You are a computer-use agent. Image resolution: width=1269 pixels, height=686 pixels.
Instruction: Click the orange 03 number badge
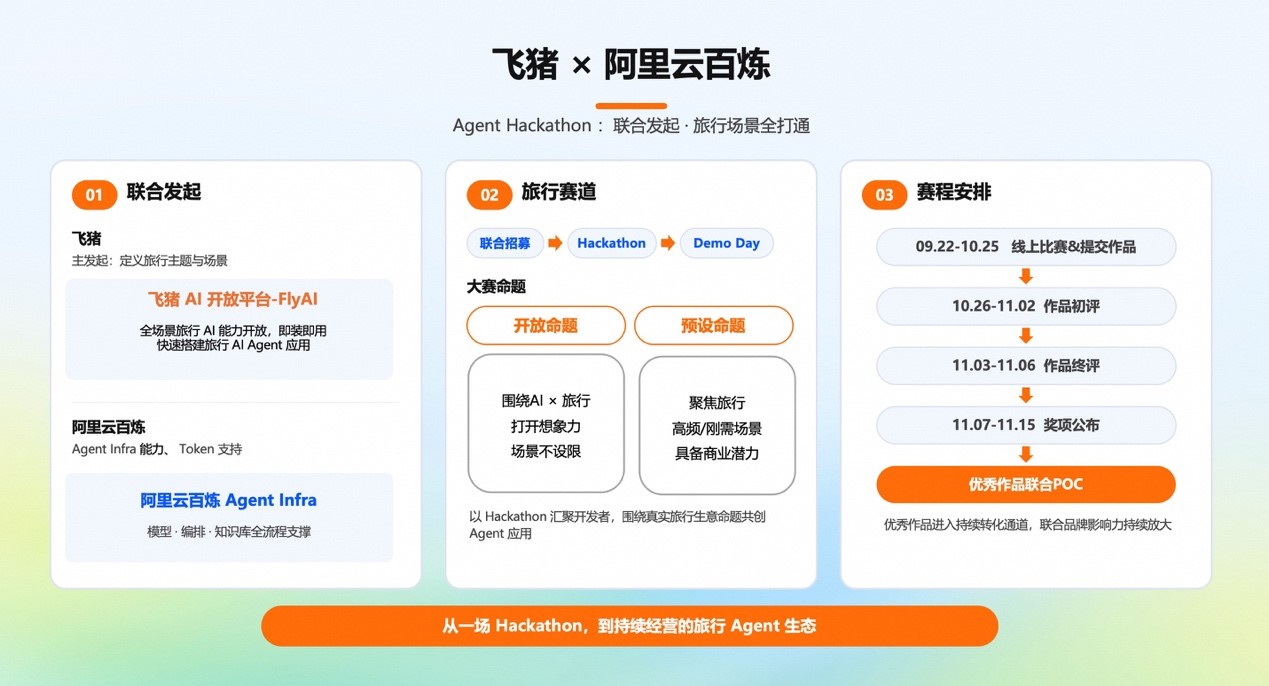pos(884,194)
